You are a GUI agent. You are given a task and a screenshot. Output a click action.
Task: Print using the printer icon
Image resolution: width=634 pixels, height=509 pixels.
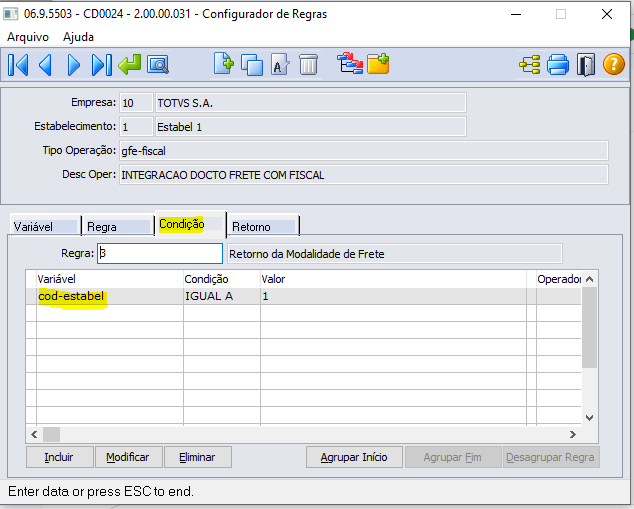558,65
